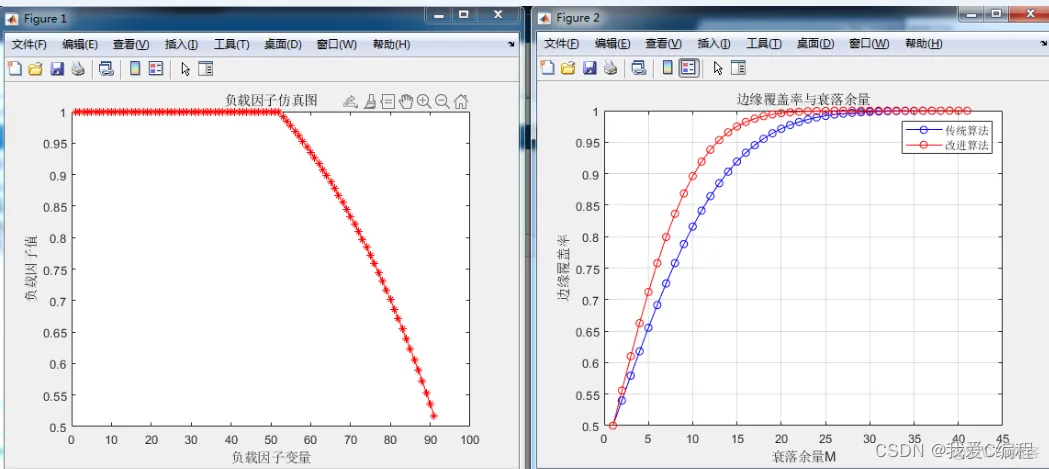Open Property Inspector in Figure 1
The width and height of the screenshot is (1049, 469).
tap(205, 68)
